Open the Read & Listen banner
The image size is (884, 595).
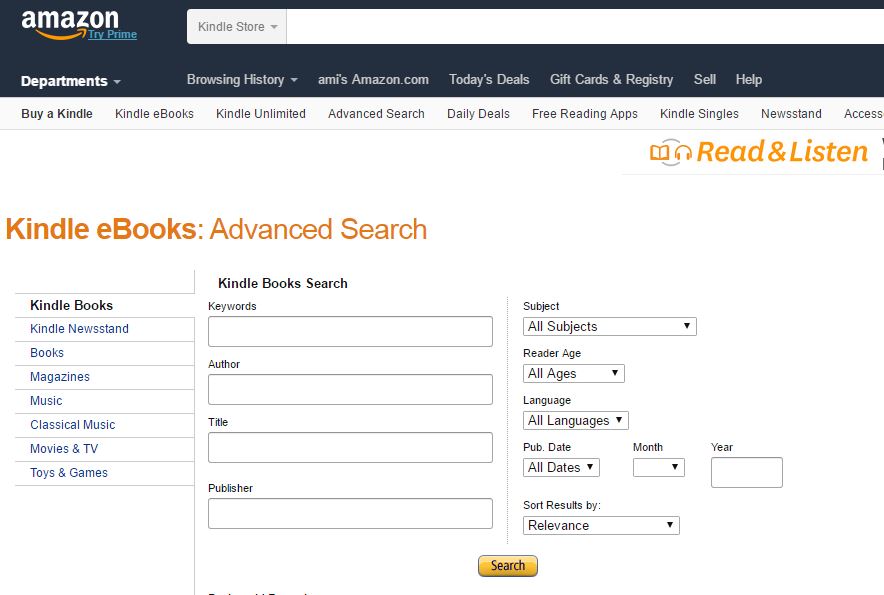[758, 152]
